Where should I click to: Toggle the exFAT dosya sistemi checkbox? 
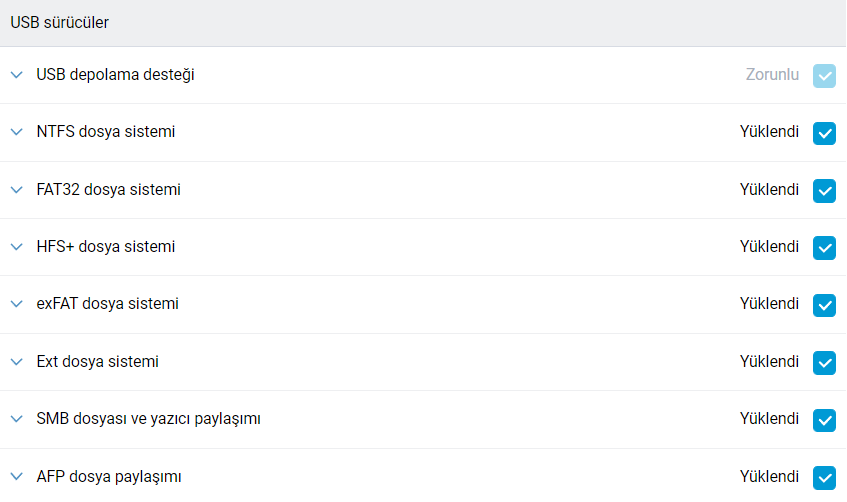pos(824,305)
